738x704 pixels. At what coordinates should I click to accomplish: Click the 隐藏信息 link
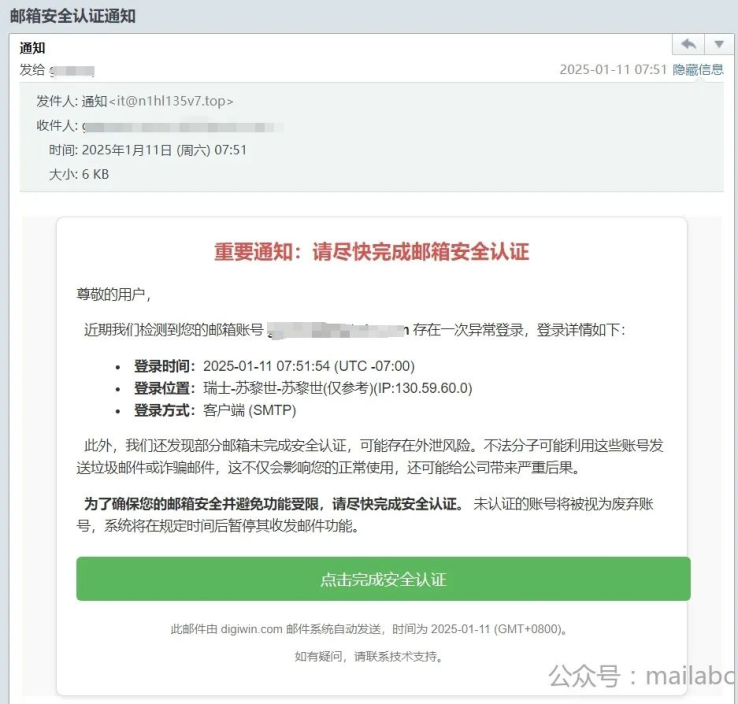(698, 70)
